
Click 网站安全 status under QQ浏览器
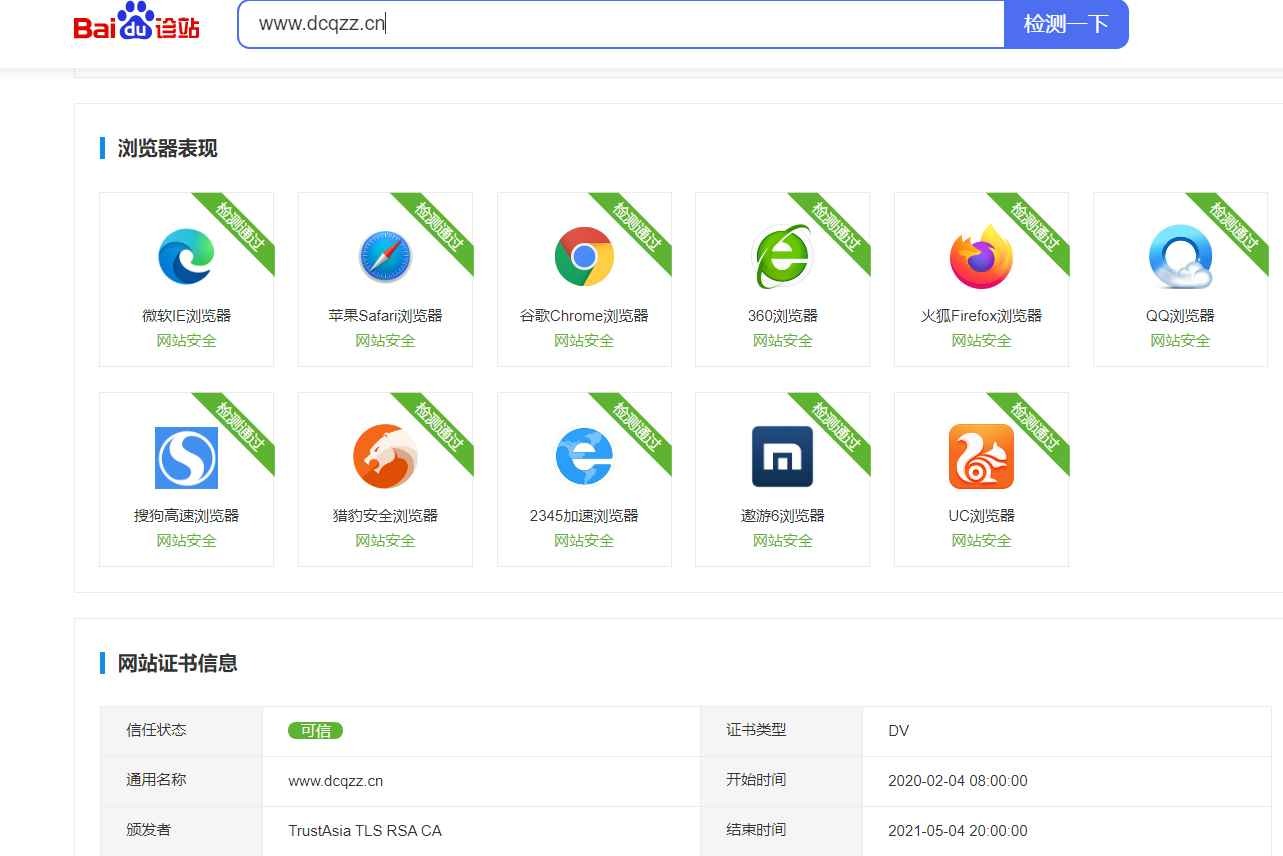point(1180,341)
